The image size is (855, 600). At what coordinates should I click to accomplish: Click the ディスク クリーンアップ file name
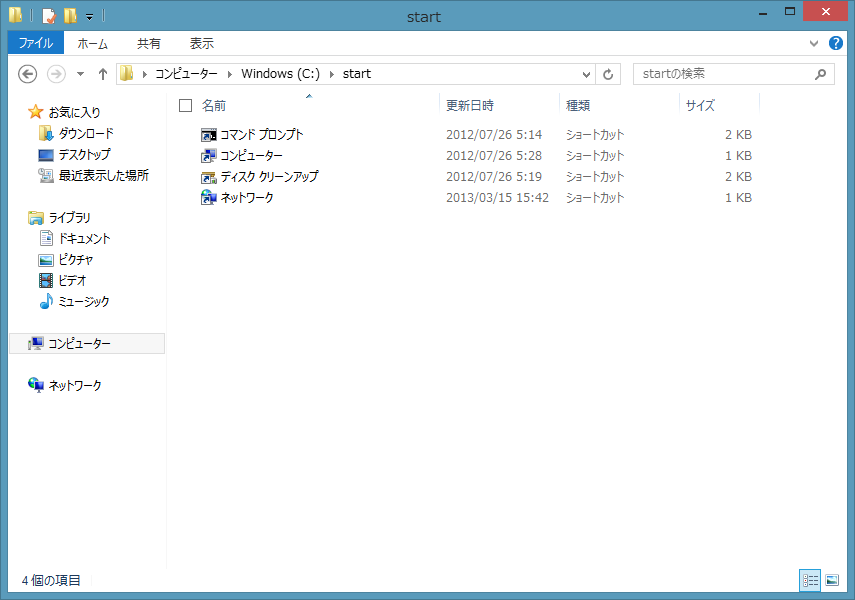(x=269, y=177)
